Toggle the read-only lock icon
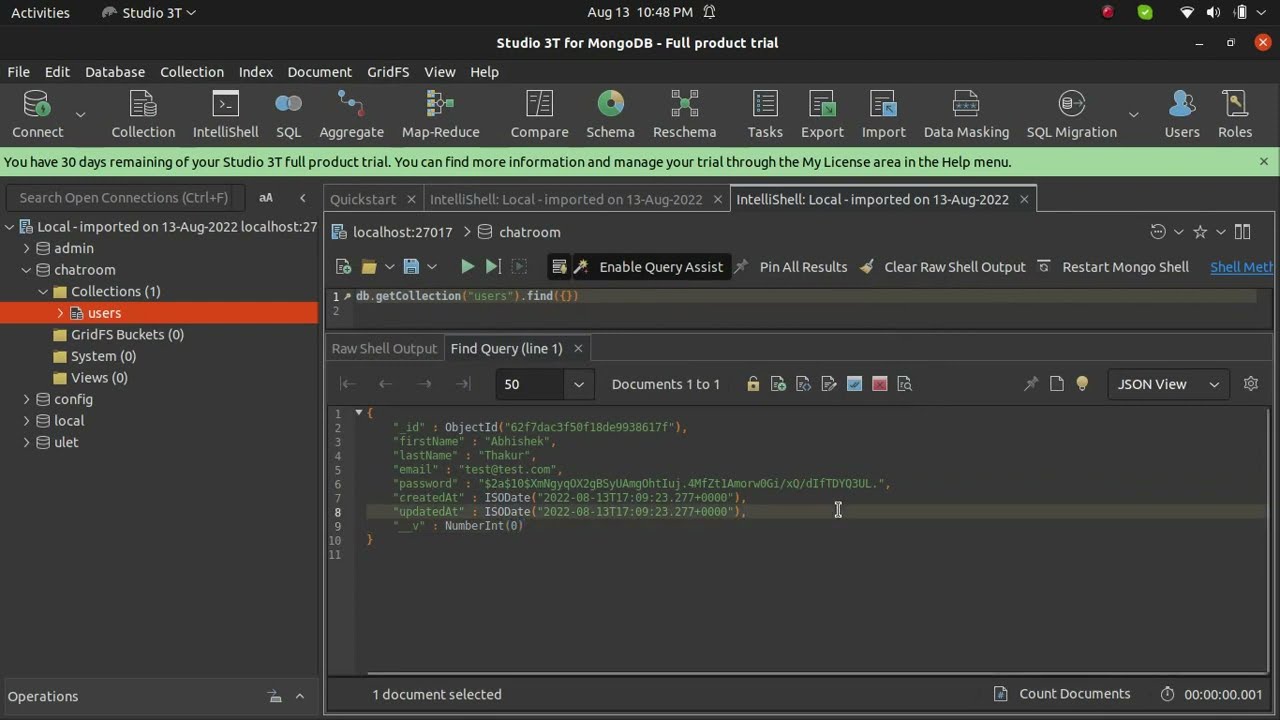 pyautogui.click(x=753, y=384)
